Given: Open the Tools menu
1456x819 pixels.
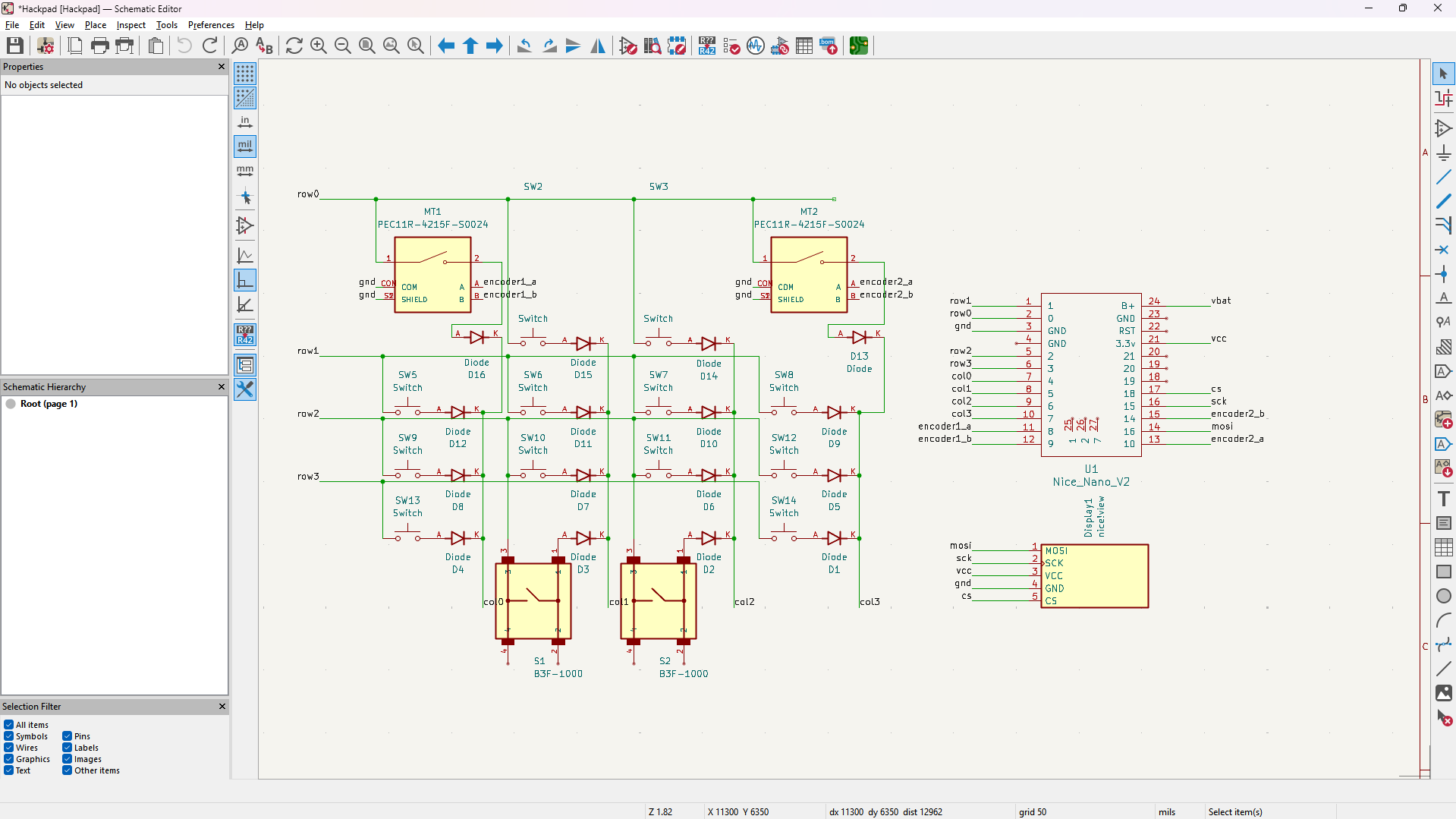Looking at the screenshot, I should (x=167, y=25).
